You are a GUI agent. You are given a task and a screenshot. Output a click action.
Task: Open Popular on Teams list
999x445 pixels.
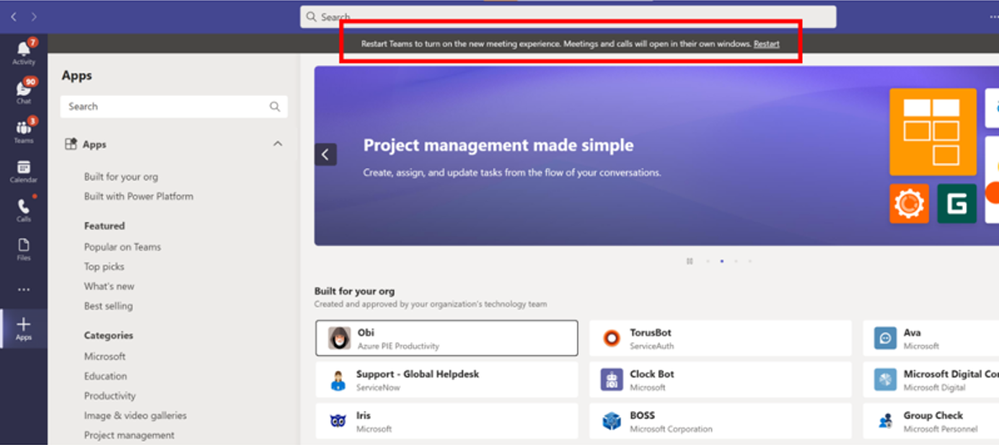122,247
